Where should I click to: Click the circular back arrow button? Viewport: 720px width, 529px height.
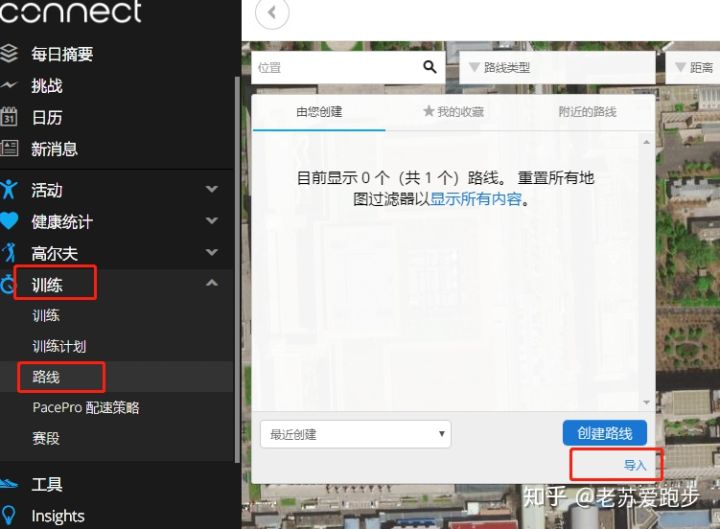(x=272, y=12)
